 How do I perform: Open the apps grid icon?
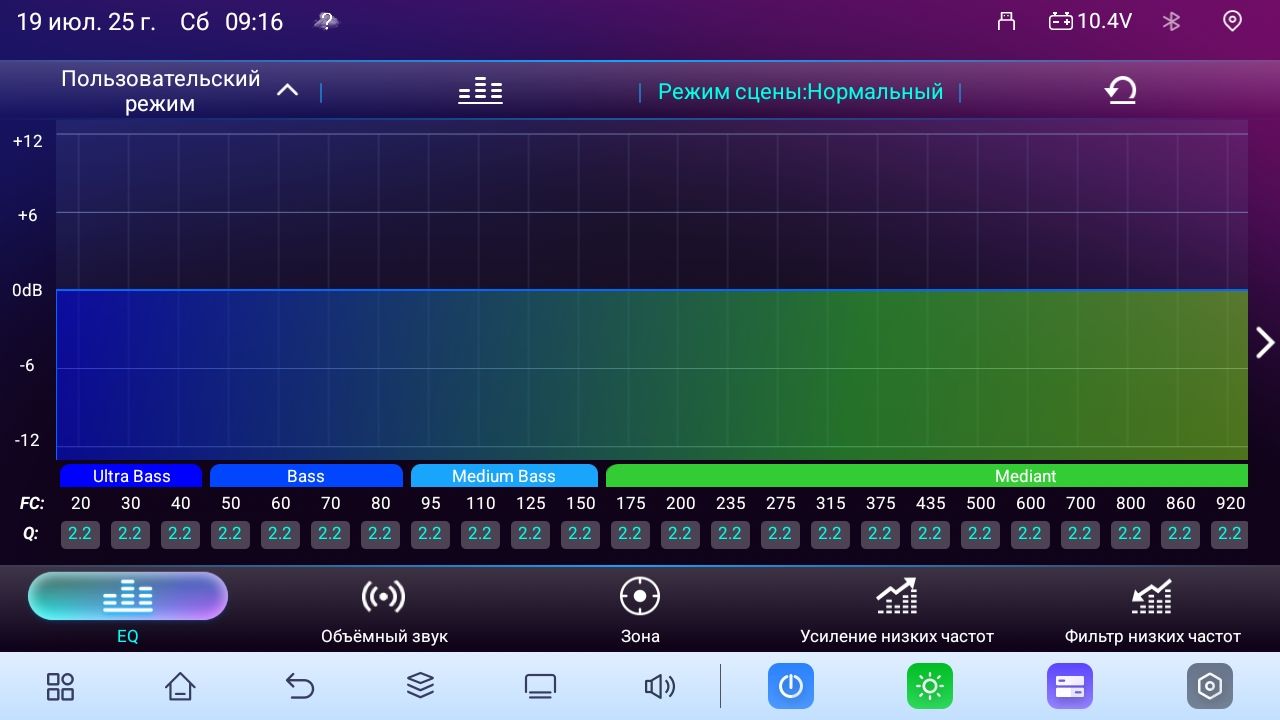(x=60, y=686)
